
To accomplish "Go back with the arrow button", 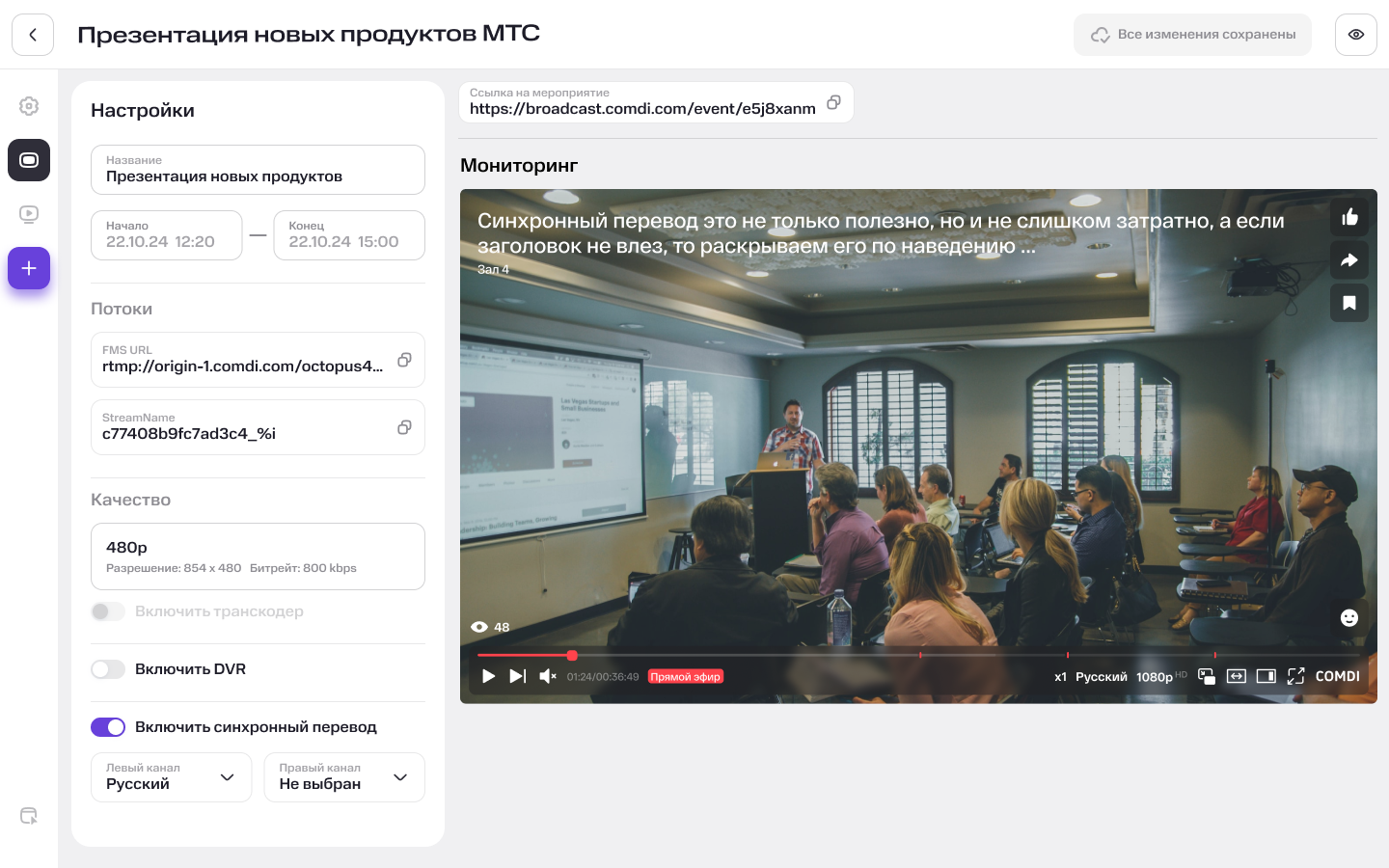I will (x=33, y=35).
